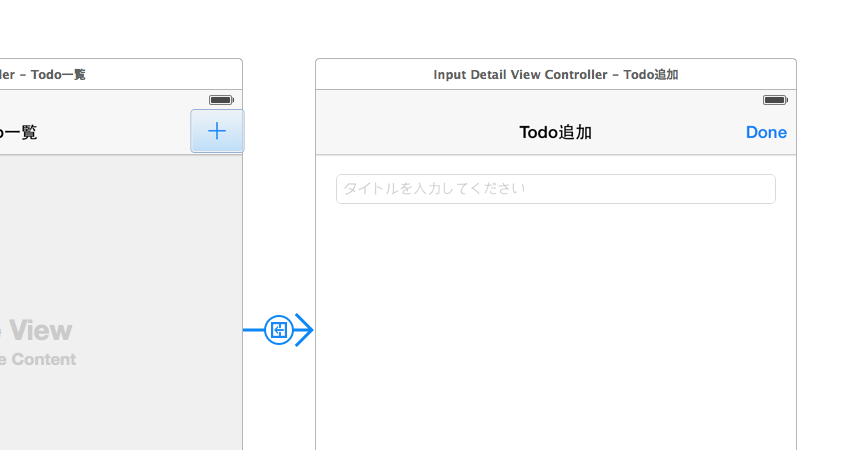The width and height of the screenshot is (842, 450).
Task: Click the segue line leaving the left scene
Action: tap(253, 329)
